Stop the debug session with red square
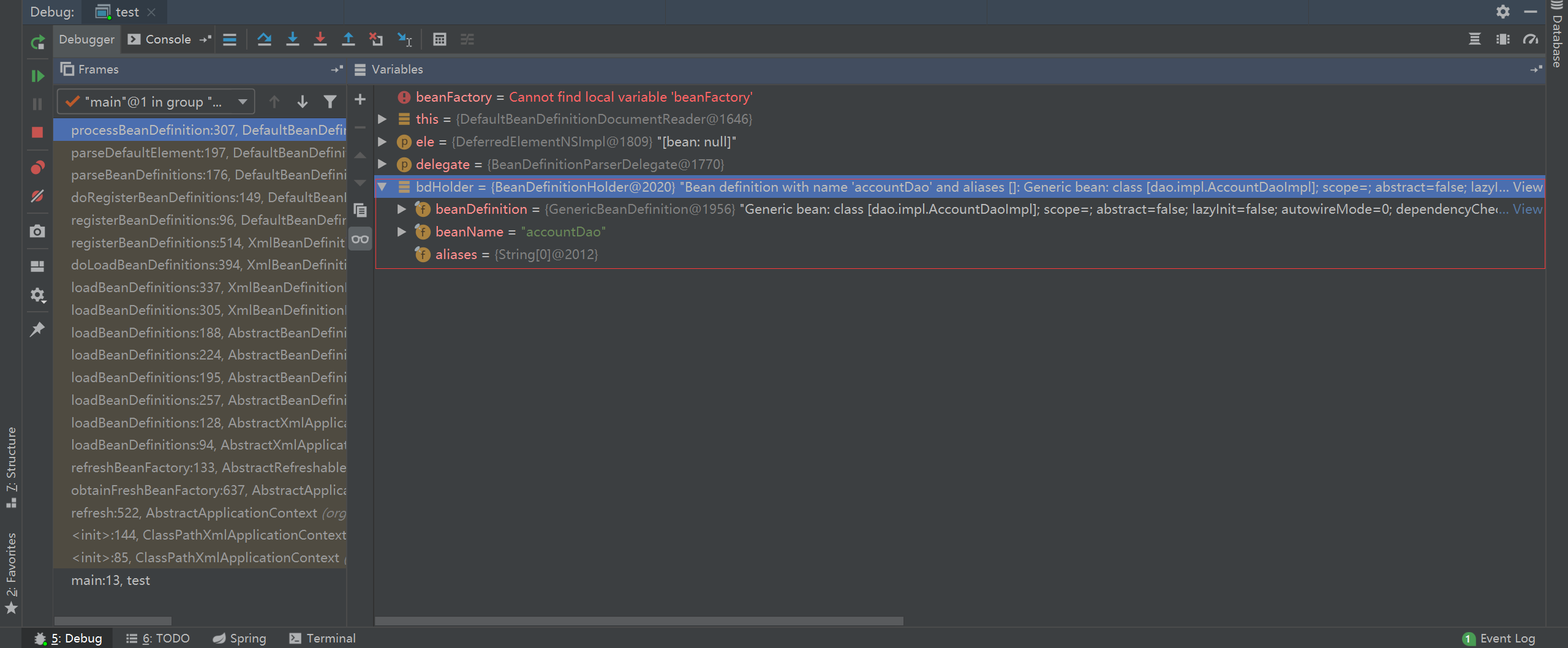 click(x=37, y=132)
